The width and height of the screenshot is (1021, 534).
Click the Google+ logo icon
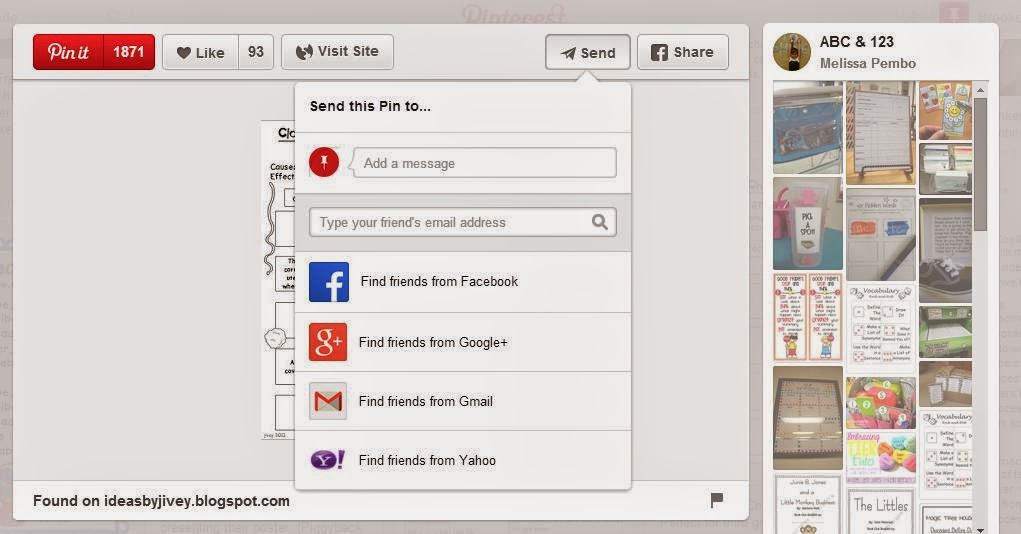[328, 342]
